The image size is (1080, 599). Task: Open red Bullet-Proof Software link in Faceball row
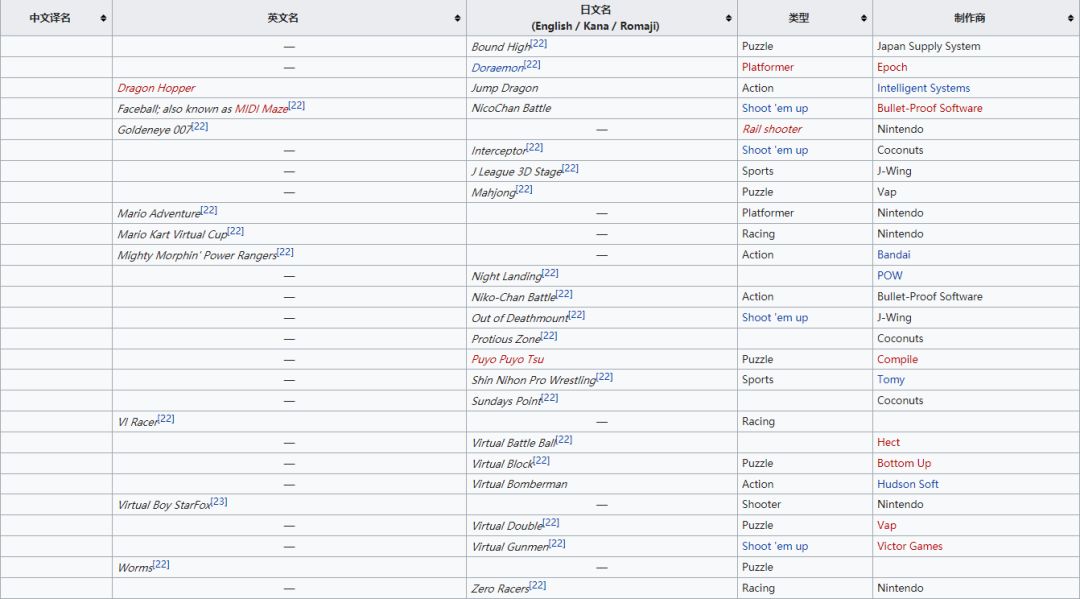[x=929, y=108]
